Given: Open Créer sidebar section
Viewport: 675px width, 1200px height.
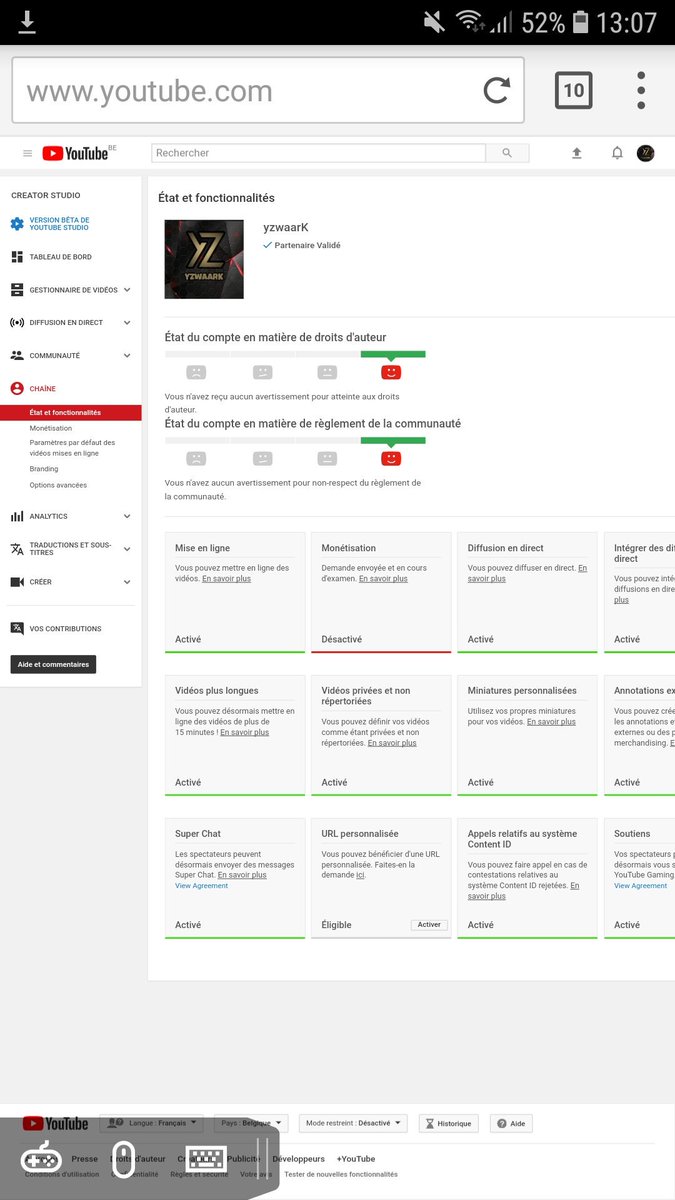Looking at the screenshot, I should pyautogui.click(x=40, y=582).
